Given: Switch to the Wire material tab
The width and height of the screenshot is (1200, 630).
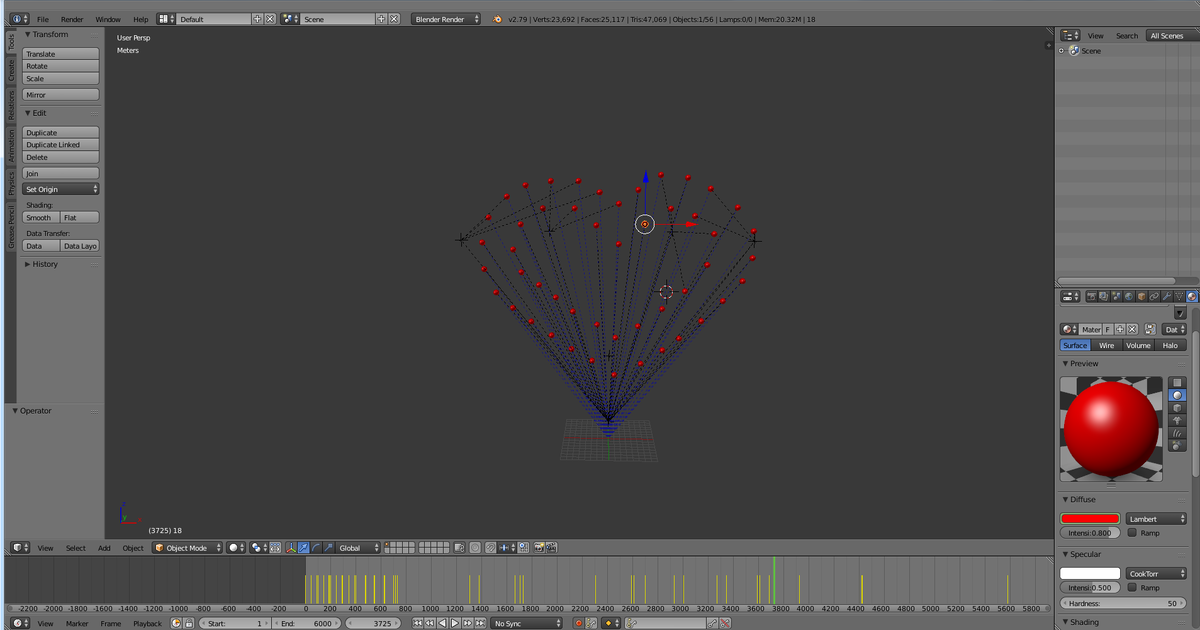Looking at the screenshot, I should tap(1106, 345).
